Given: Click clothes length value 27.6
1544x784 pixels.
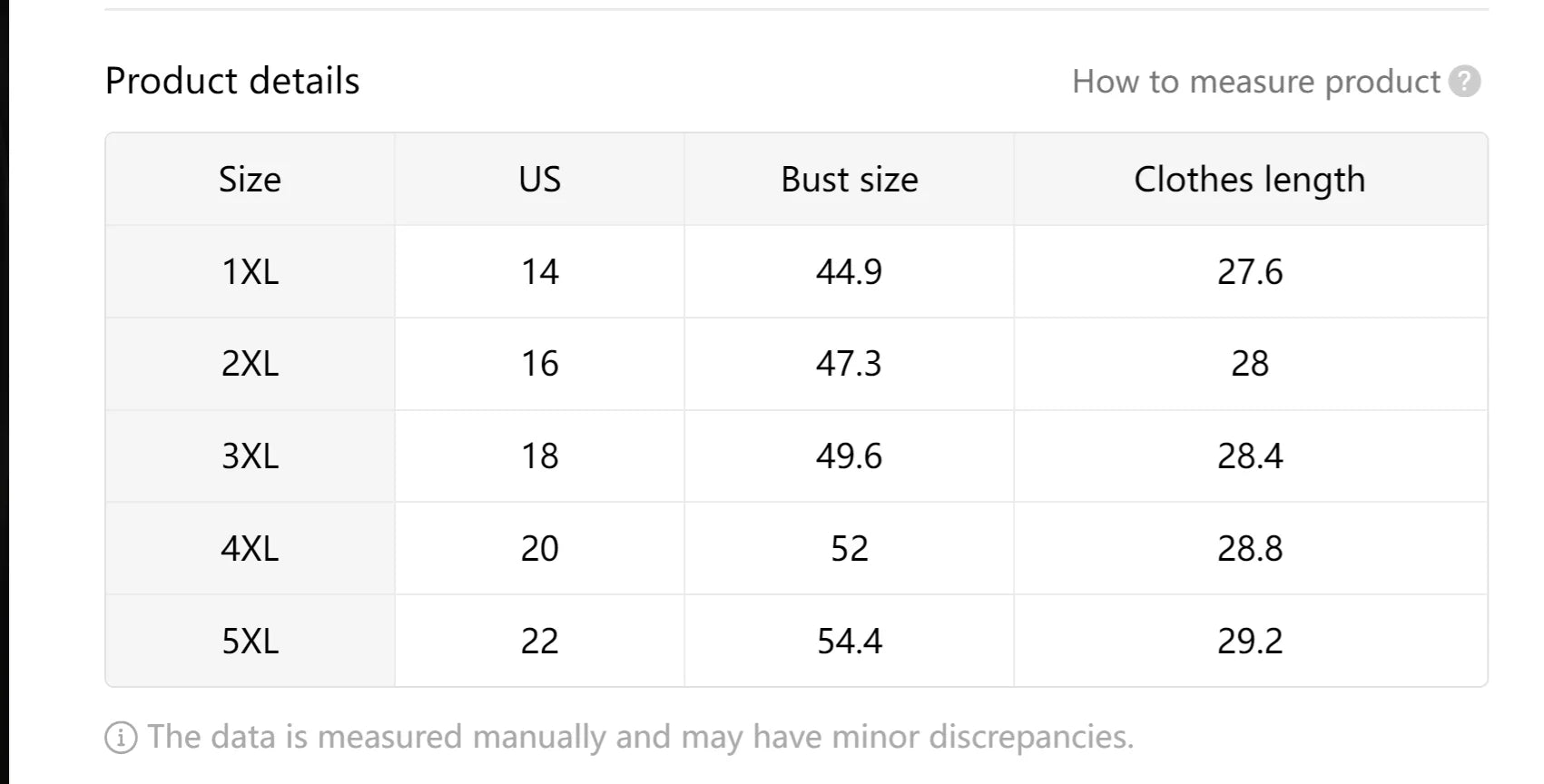Looking at the screenshot, I should [1250, 272].
